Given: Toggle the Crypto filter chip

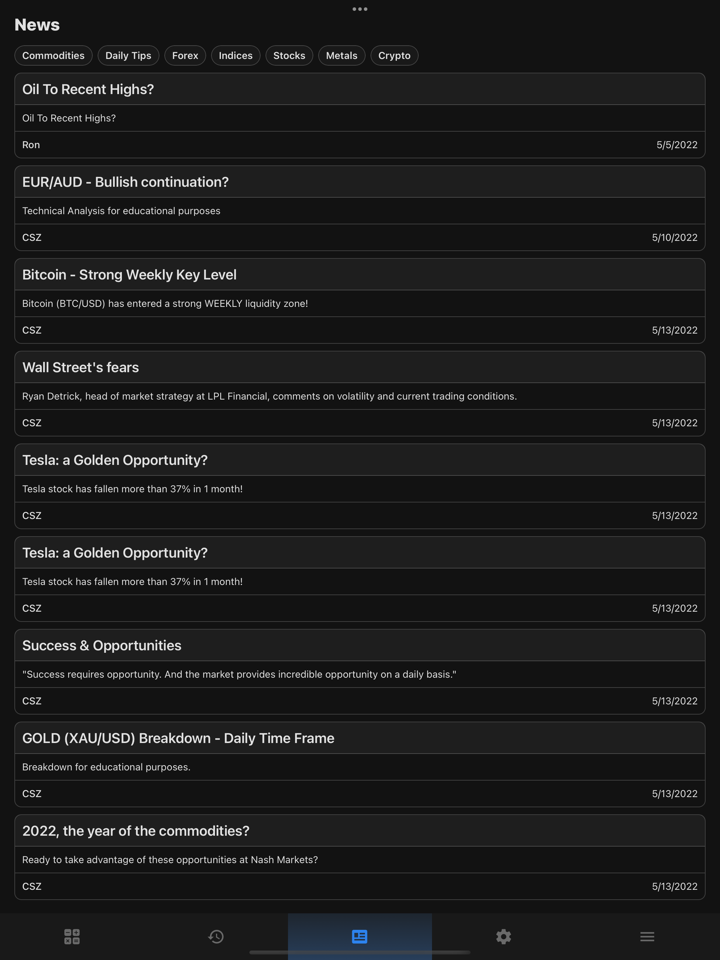Looking at the screenshot, I should (x=394, y=55).
